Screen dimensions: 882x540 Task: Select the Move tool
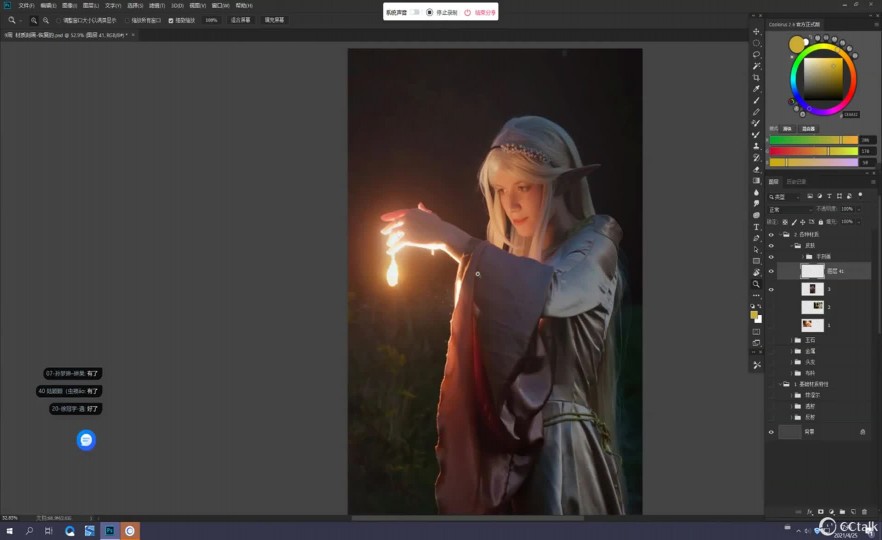(756, 32)
